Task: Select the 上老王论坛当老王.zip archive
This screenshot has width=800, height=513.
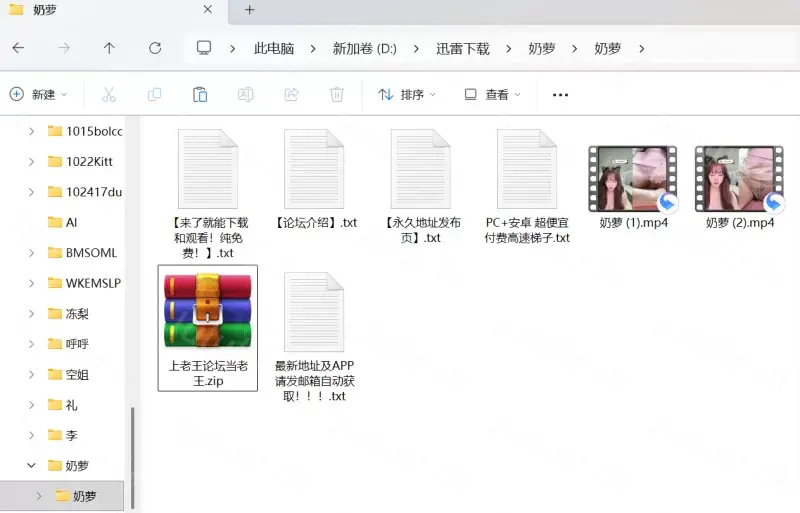Action: tap(208, 328)
